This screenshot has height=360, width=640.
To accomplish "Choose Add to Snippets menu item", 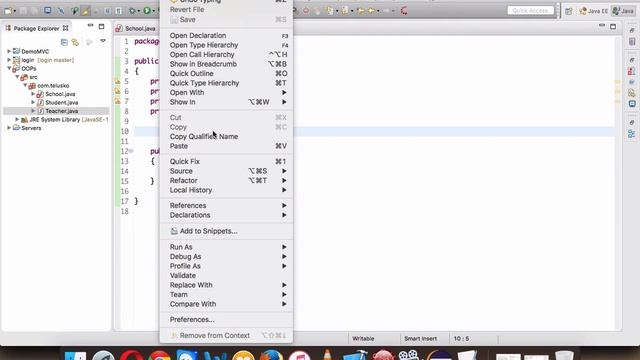I will 226,231.
